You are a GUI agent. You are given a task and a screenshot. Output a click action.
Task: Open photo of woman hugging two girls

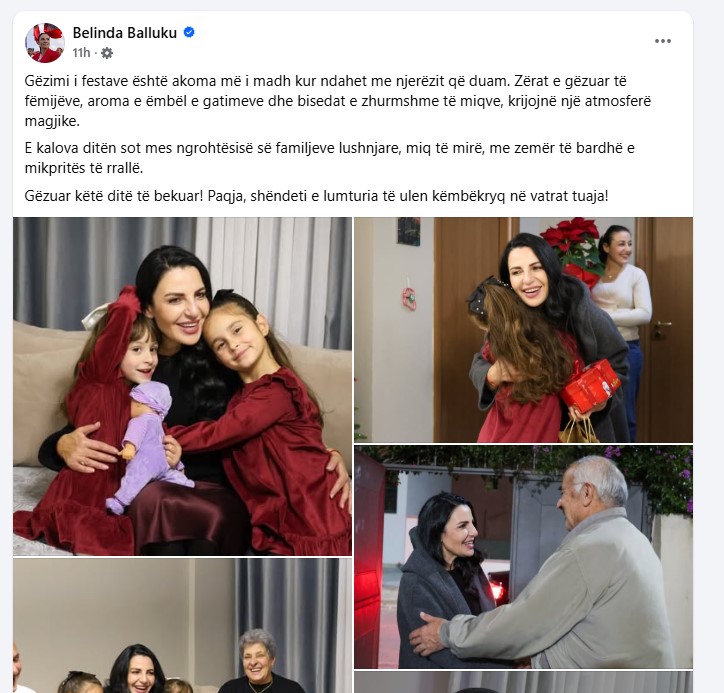click(x=182, y=386)
